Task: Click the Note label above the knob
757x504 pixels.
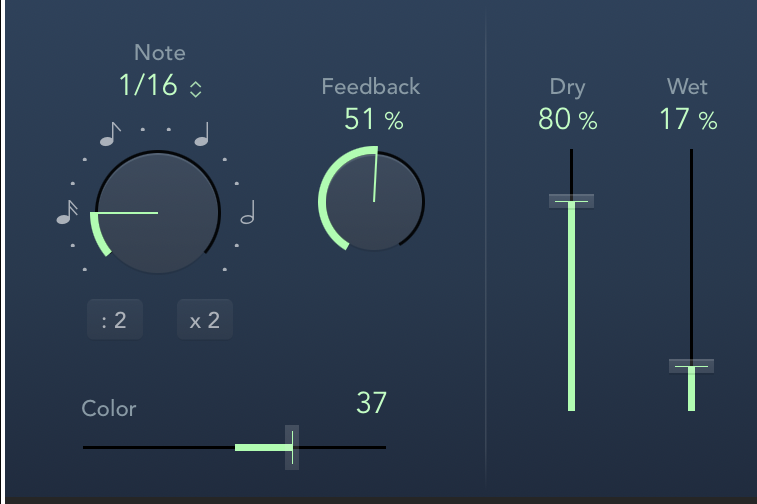Action: point(160,53)
